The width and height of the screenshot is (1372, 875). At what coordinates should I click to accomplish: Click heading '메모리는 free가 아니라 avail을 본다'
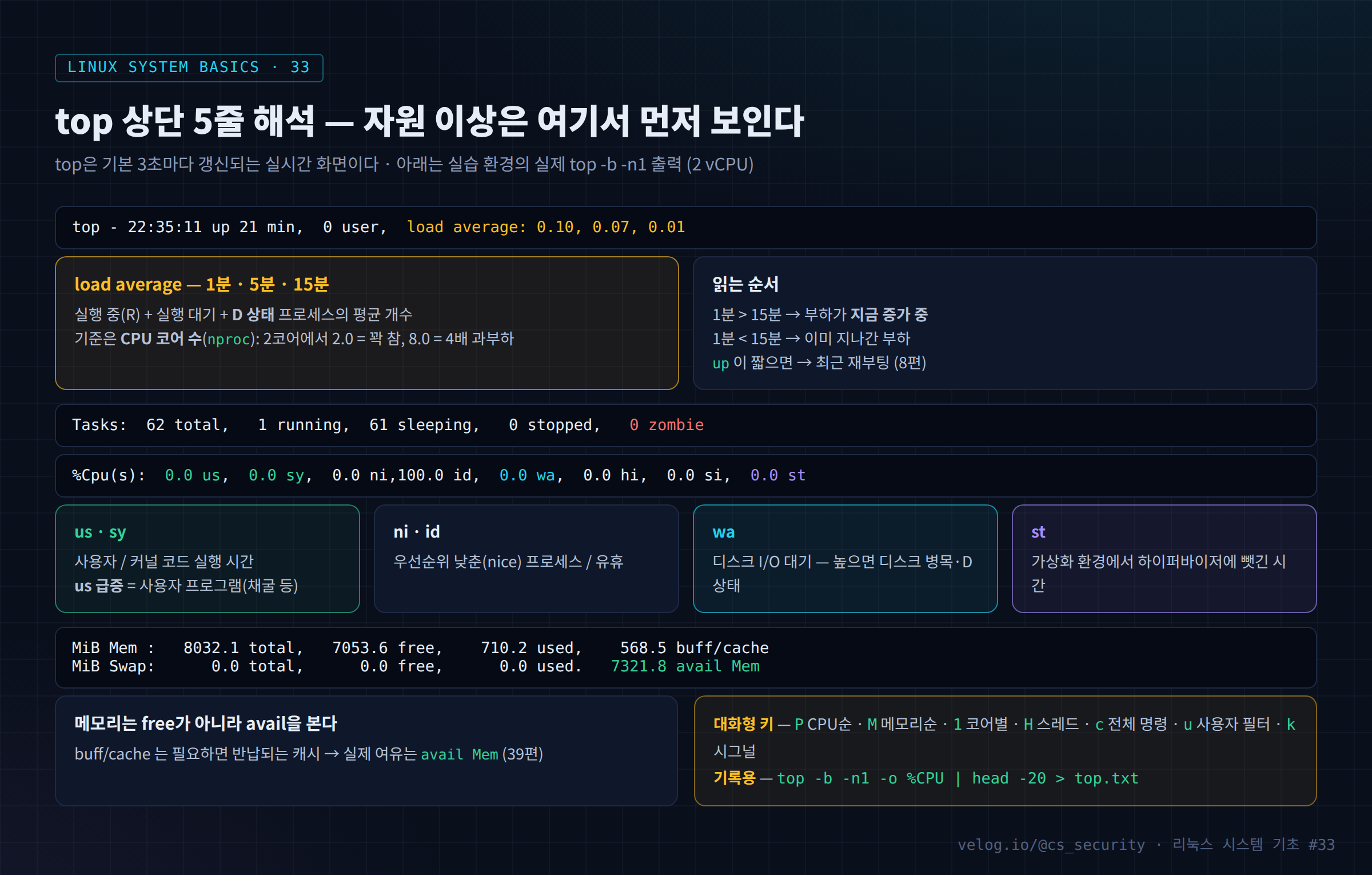(x=206, y=723)
